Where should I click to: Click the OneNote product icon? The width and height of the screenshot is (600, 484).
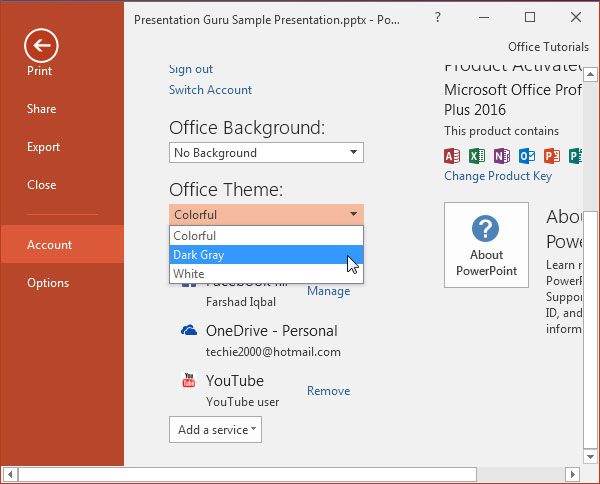click(501, 155)
